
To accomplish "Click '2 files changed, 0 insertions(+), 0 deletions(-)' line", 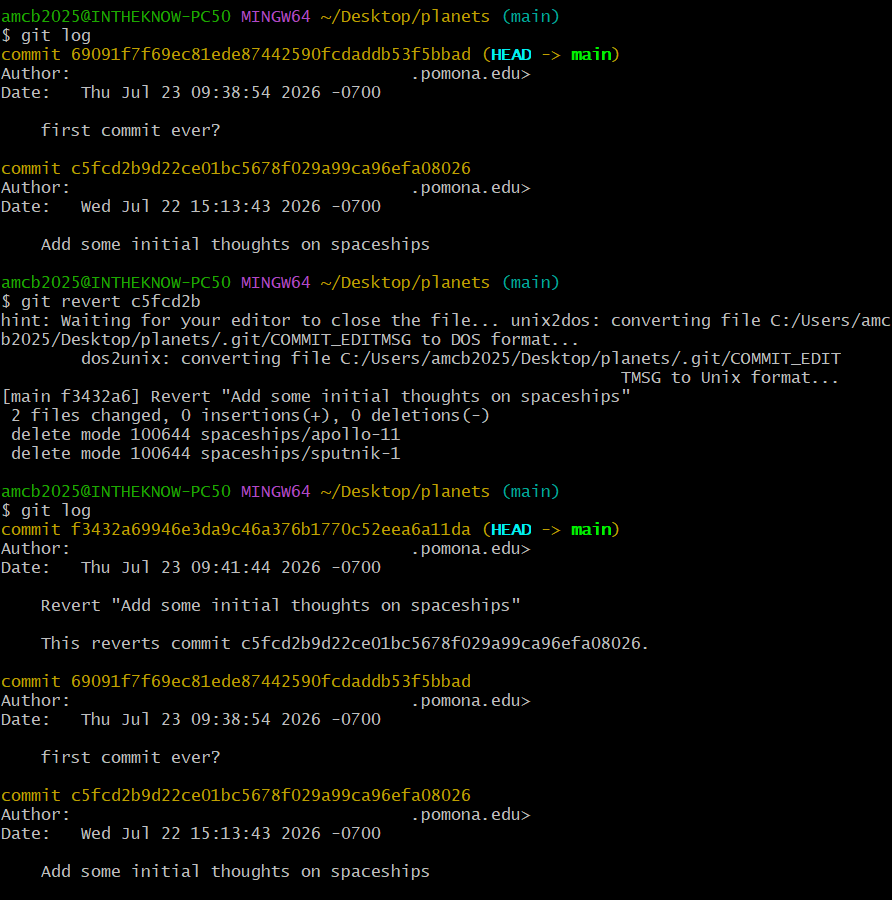I will (x=250, y=416).
